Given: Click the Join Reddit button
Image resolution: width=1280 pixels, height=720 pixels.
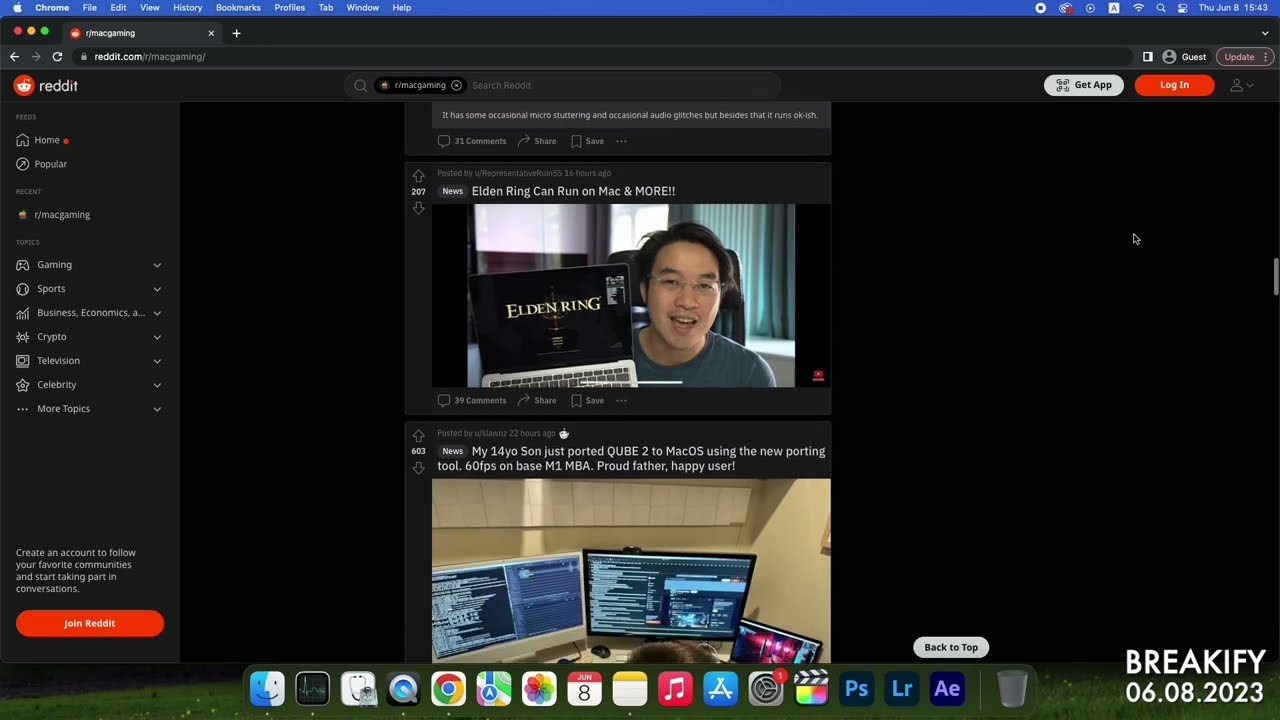Looking at the screenshot, I should click(90, 623).
